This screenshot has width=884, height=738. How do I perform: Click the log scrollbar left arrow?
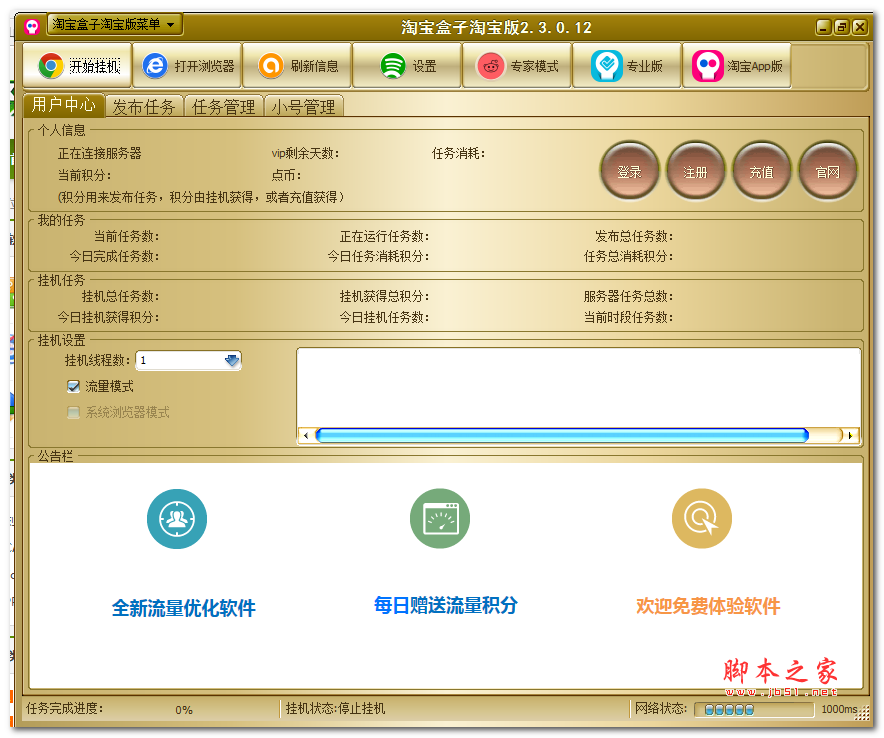[x=306, y=435]
